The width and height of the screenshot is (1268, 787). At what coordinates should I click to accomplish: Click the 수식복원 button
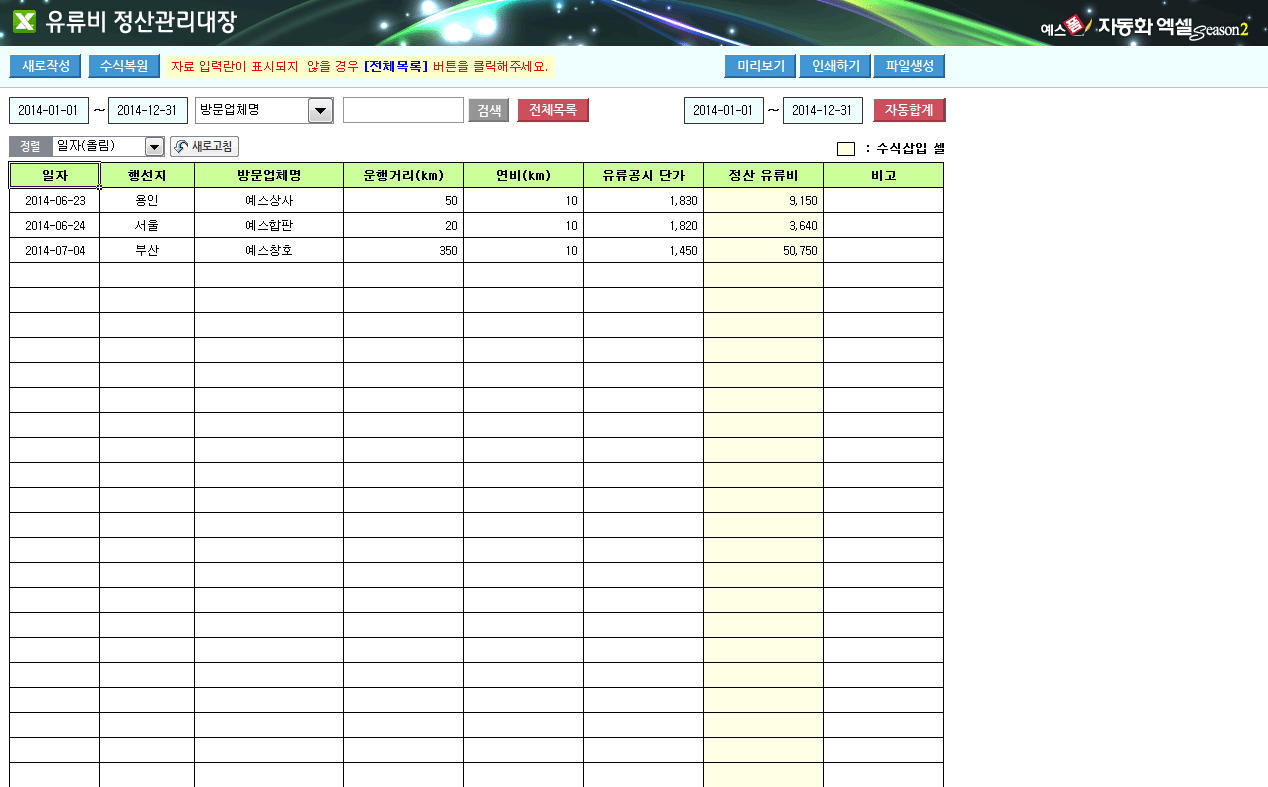(x=124, y=66)
